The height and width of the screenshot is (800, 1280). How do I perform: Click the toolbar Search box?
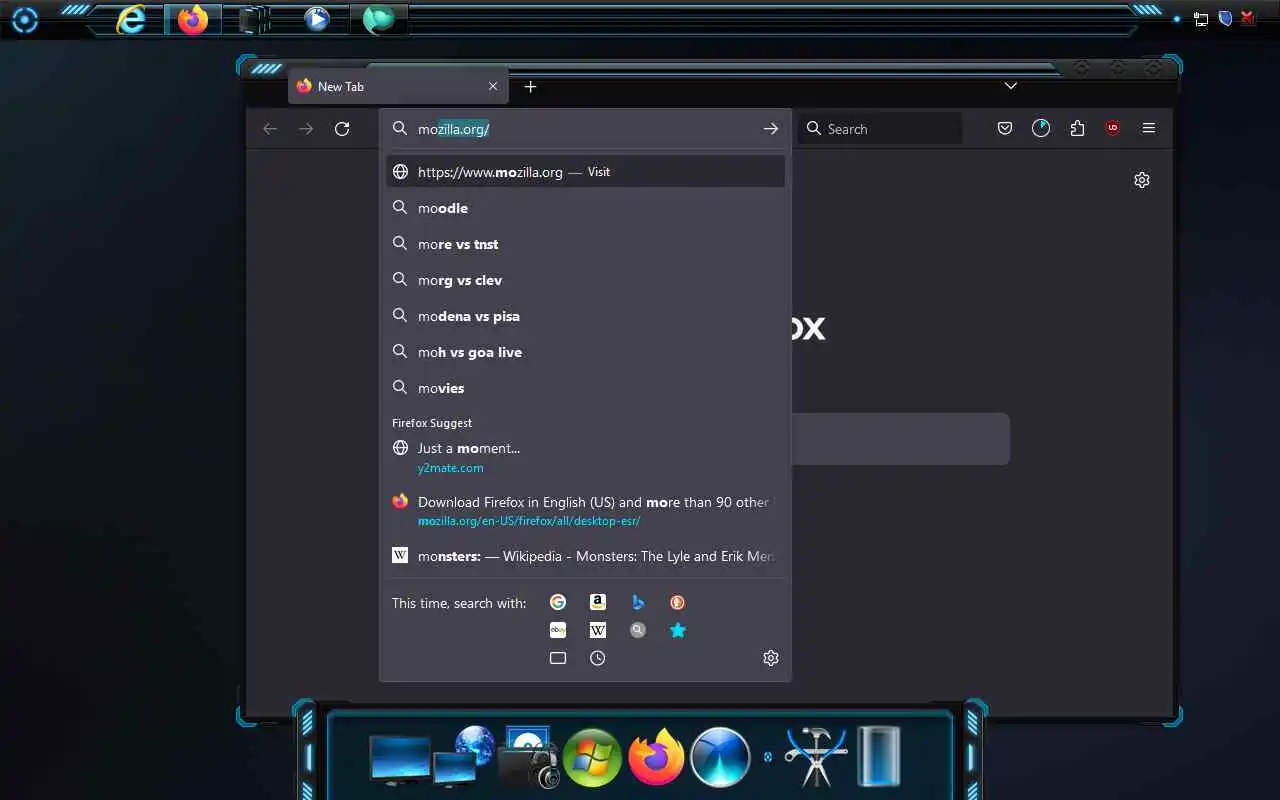(x=880, y=129)
